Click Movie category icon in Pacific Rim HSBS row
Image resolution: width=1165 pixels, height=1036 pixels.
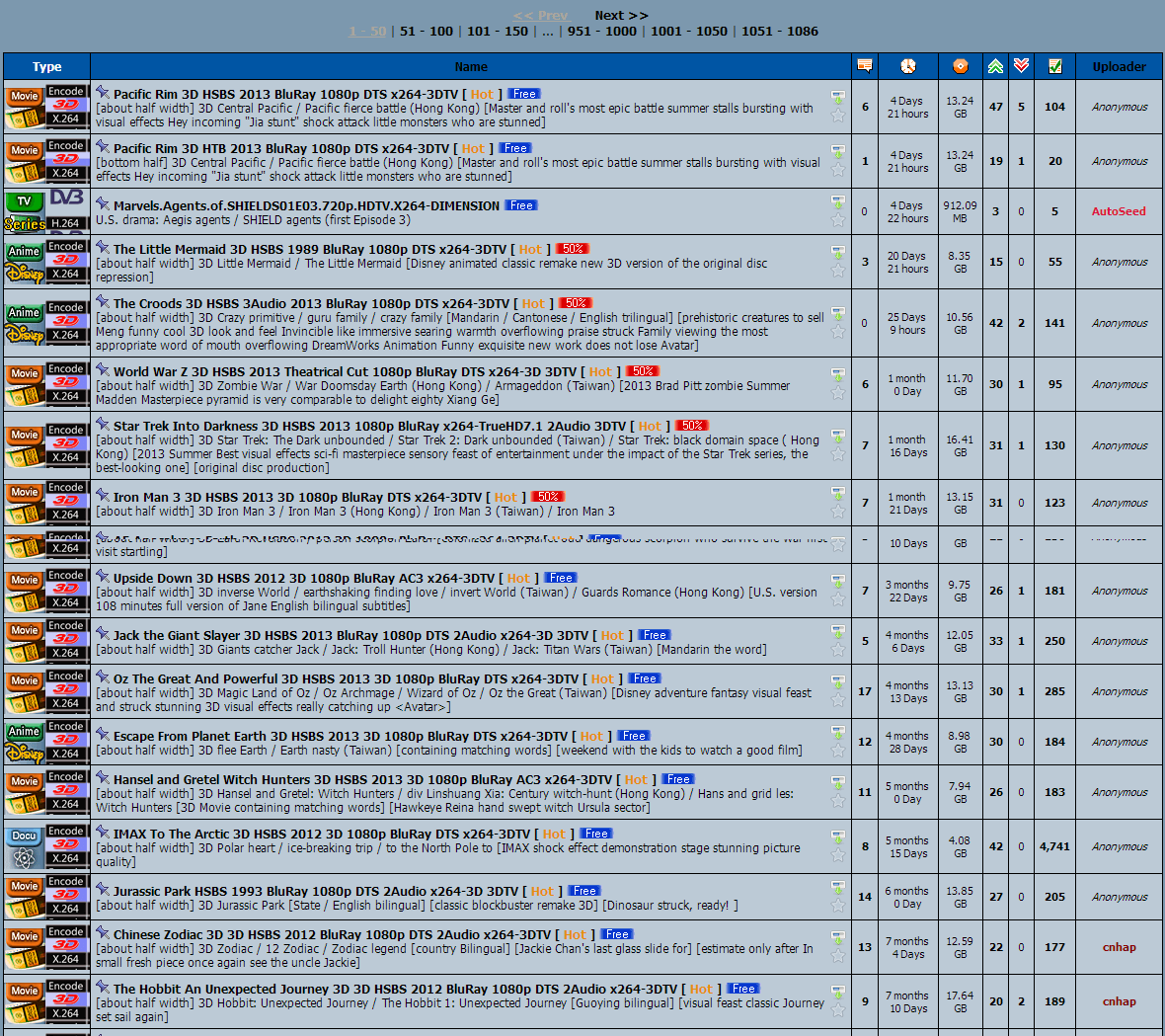coord(25,107)
